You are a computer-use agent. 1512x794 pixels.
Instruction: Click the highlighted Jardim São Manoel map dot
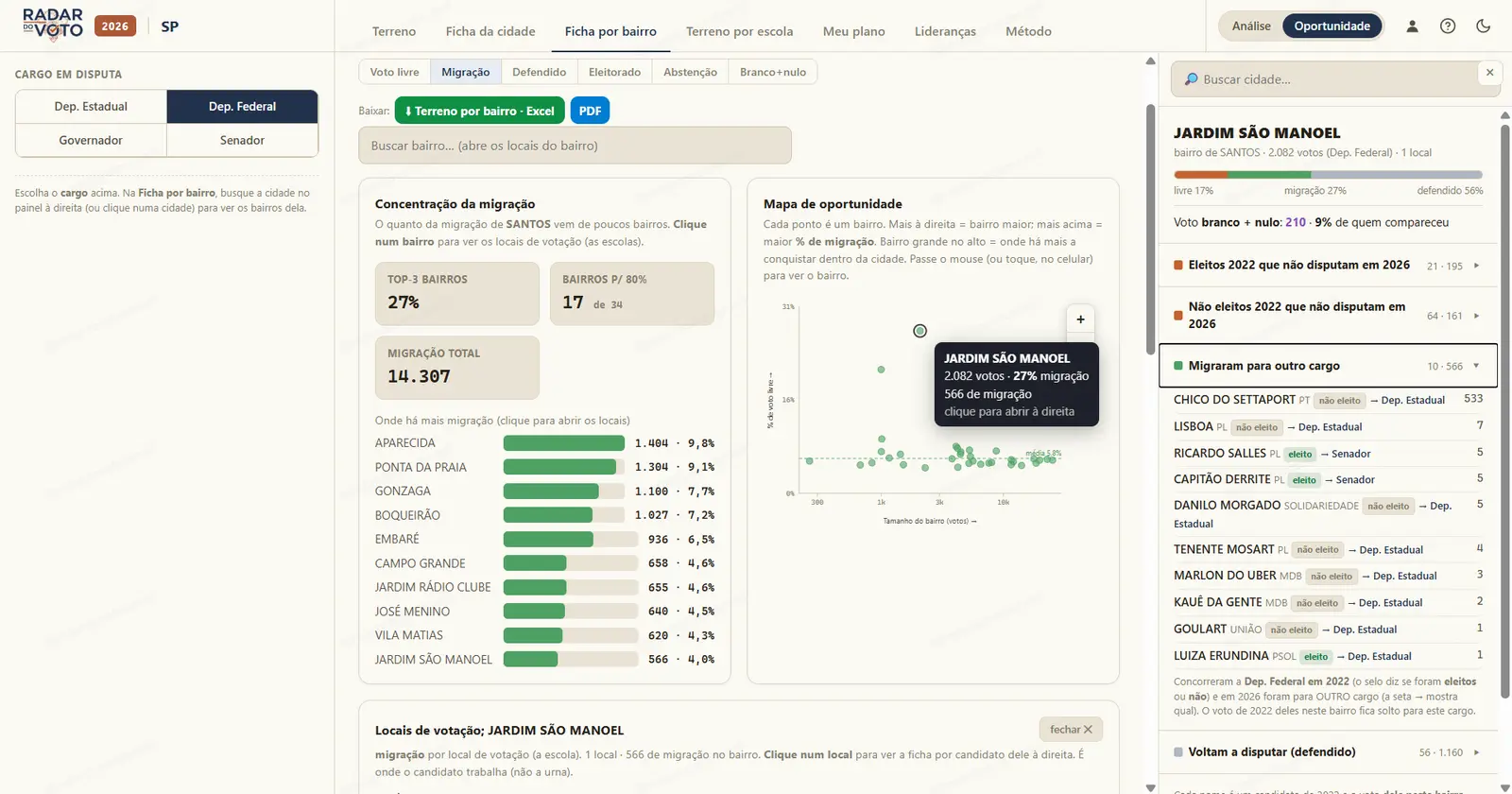pyautogui.click(x=919, y=331)
